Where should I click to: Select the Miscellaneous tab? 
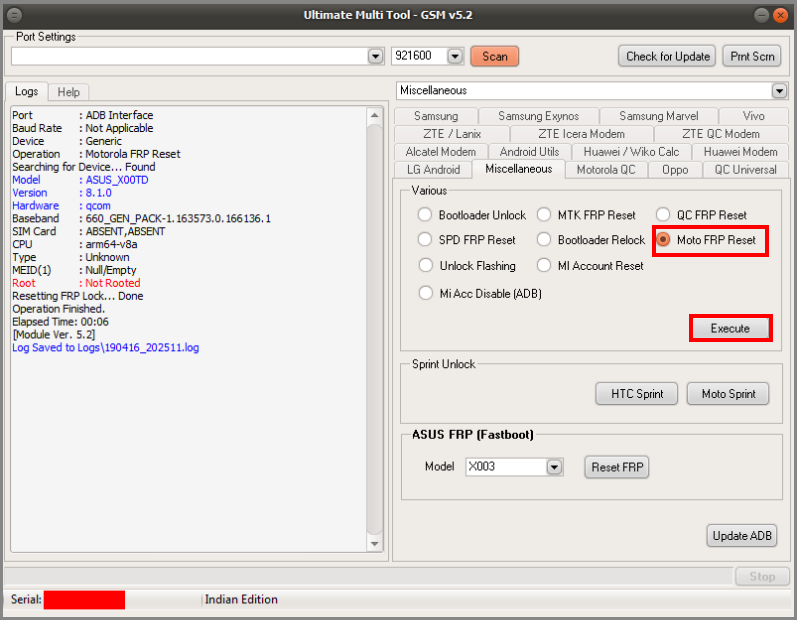pos(518,169)
